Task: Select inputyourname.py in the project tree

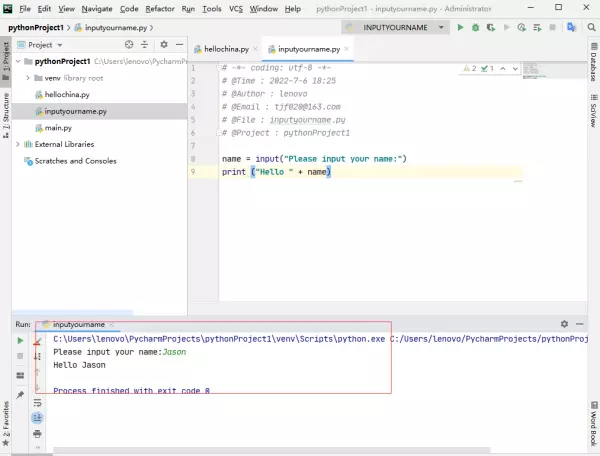Action: point(75,111)
